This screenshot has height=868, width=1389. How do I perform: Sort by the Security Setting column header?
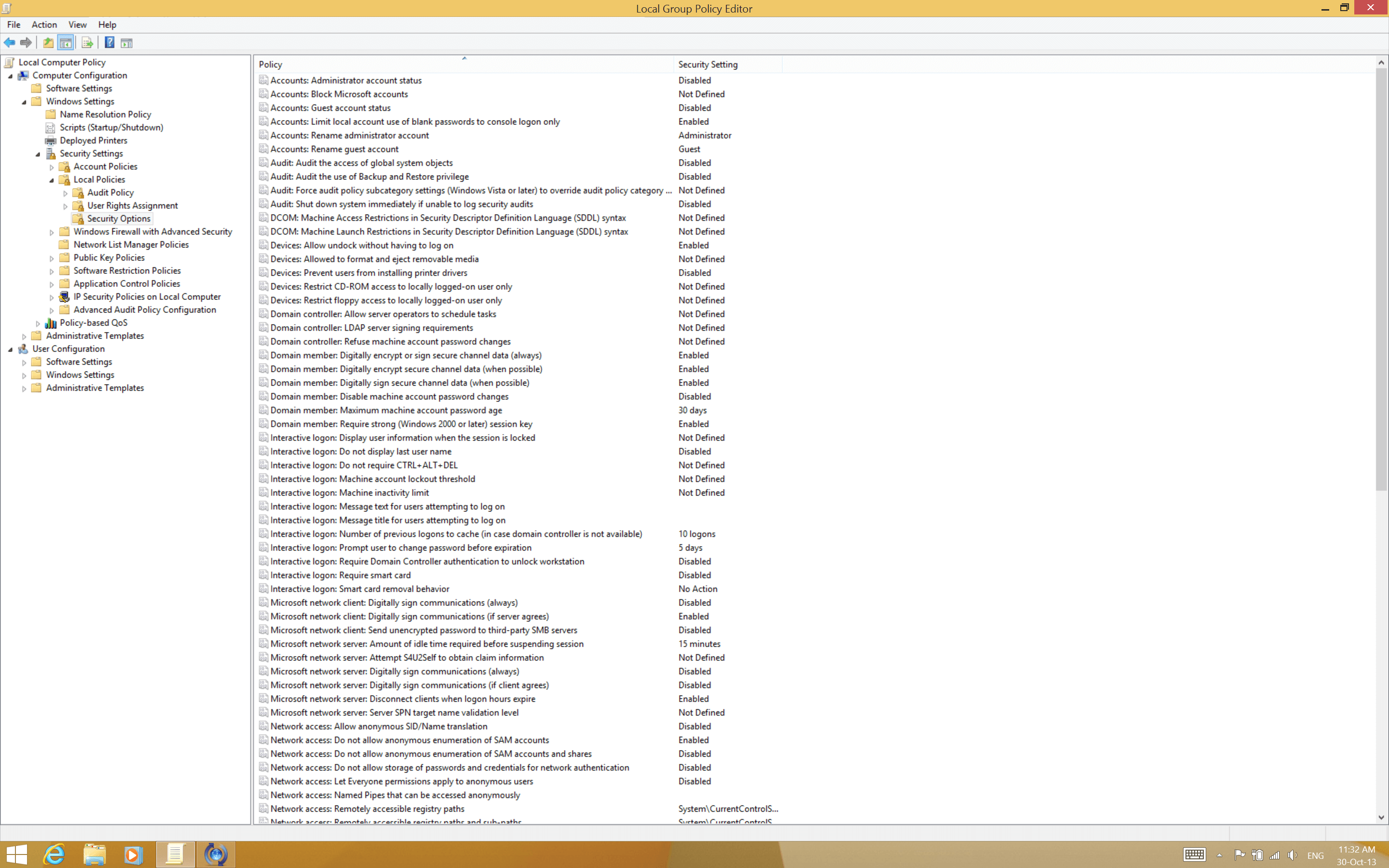point(728,64)
